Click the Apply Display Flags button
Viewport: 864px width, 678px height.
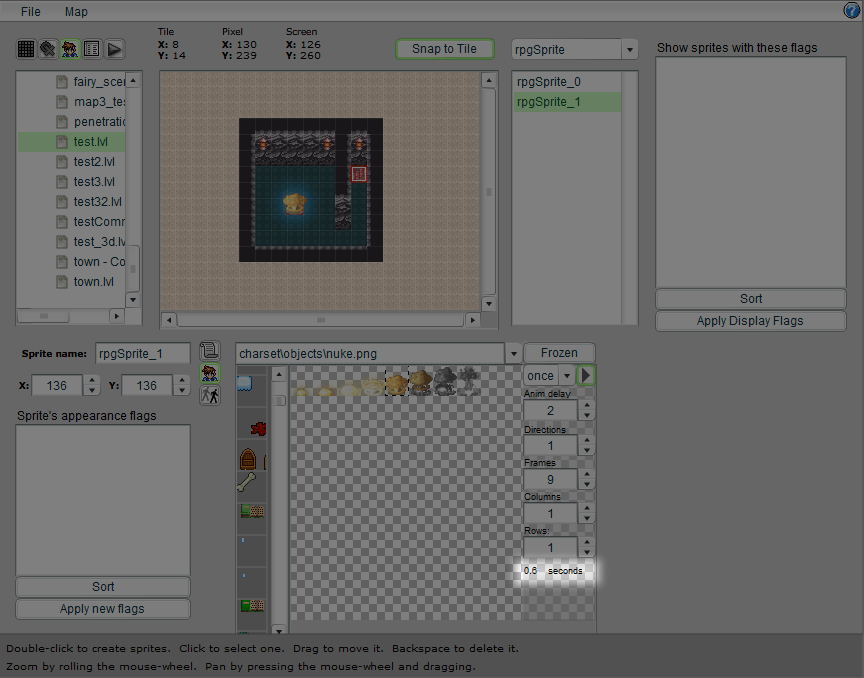[x=750, y=321]
